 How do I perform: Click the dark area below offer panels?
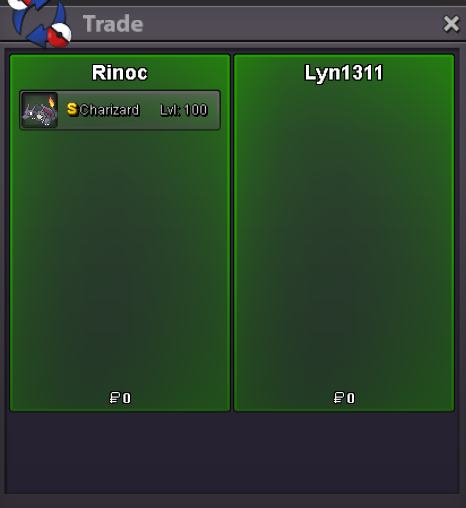click(x=232, y=453)
